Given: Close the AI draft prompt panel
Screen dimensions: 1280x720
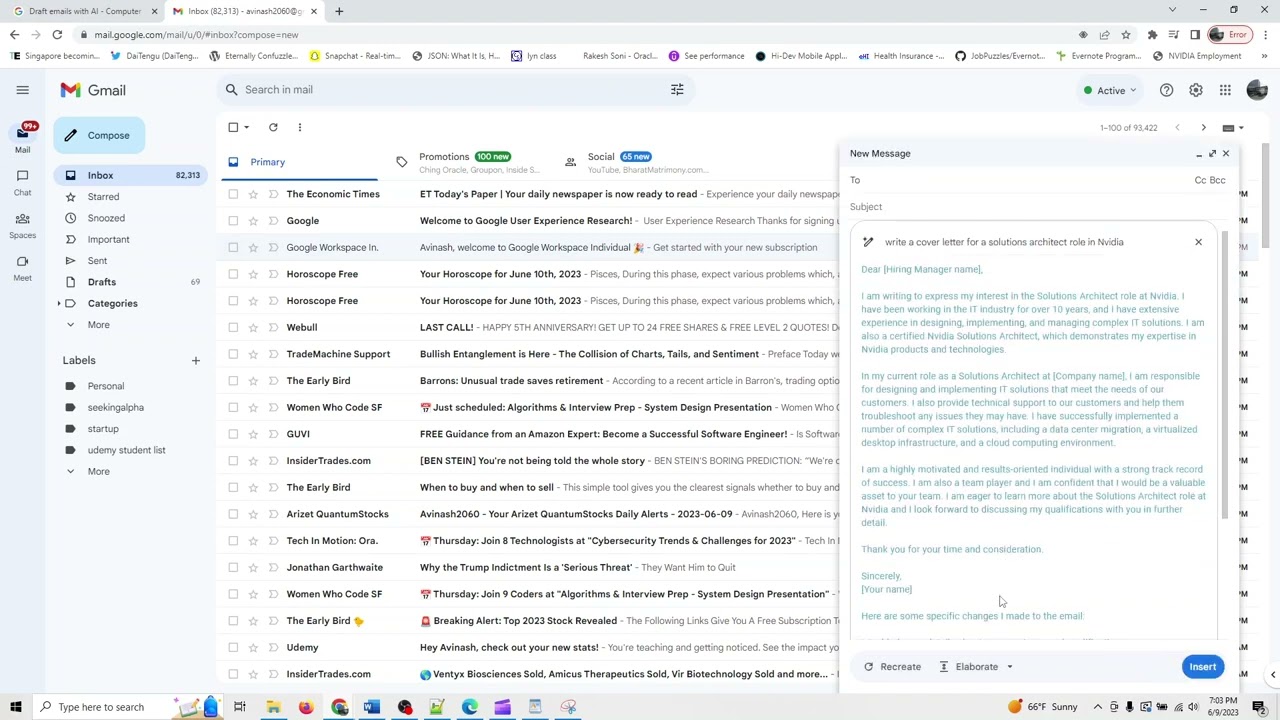Looking at the screenshot, I should (1198, 242).
